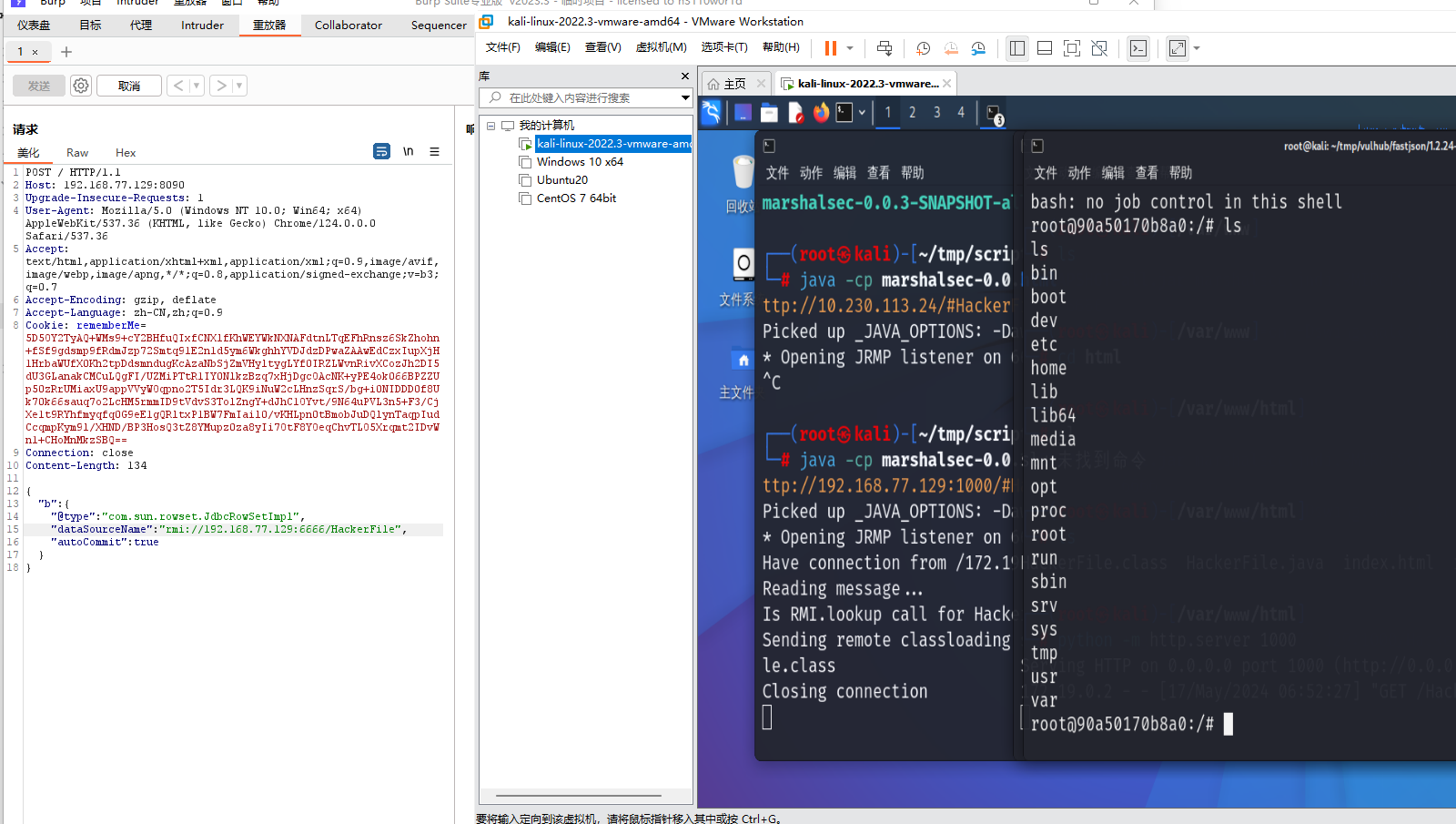The height and width of the screenshot is (824, 1456).
Task: Open VMware 选项卡(T) menu
Action: tap(724, 47)
